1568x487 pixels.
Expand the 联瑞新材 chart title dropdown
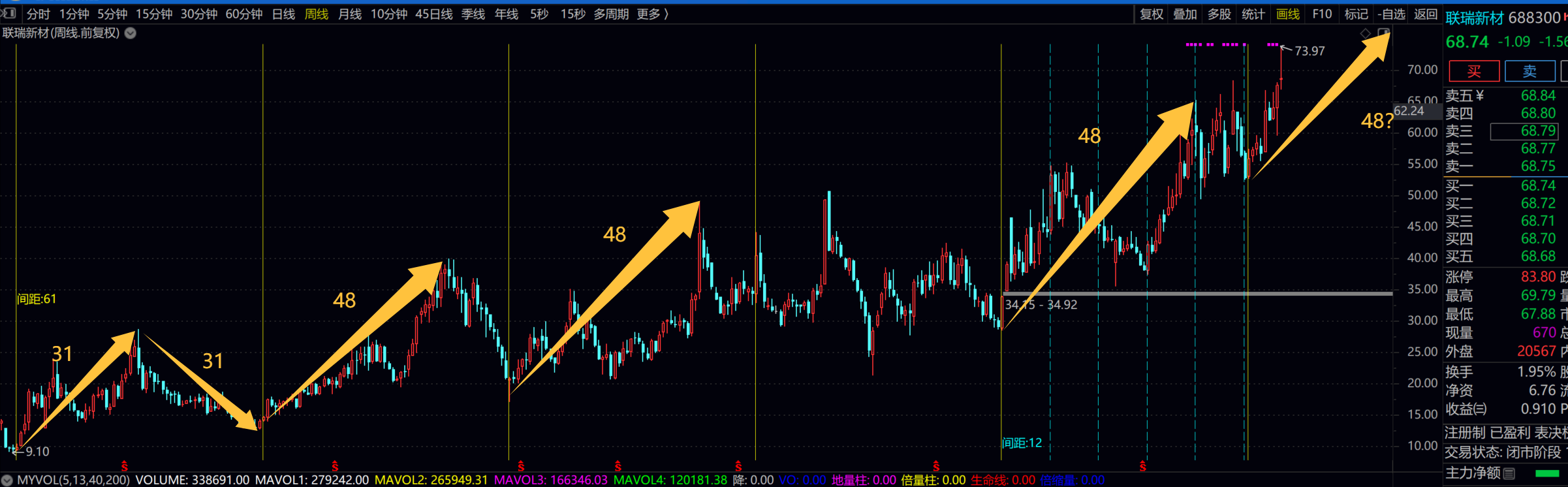point(131,33)
